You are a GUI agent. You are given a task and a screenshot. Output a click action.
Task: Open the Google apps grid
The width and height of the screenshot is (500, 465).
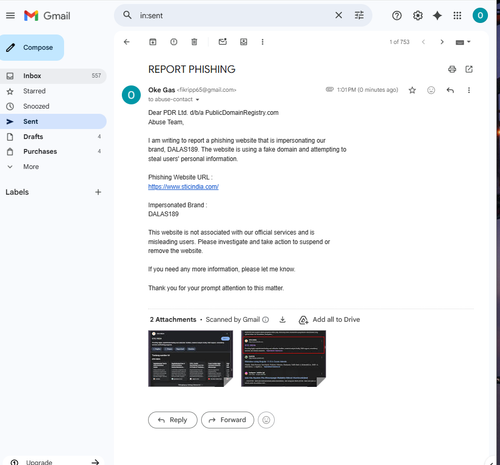point(457,15)
